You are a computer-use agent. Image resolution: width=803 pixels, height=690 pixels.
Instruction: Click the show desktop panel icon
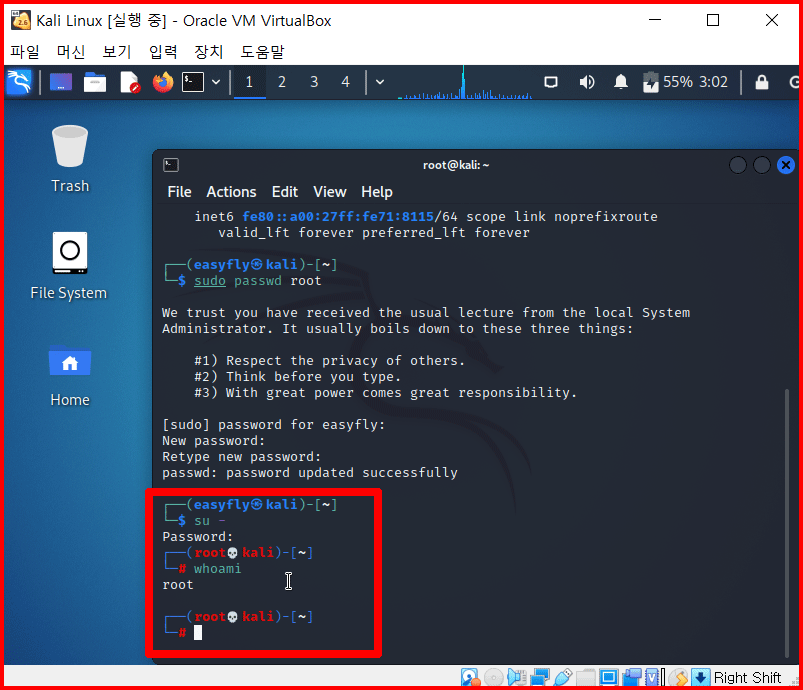click(60, 82)
